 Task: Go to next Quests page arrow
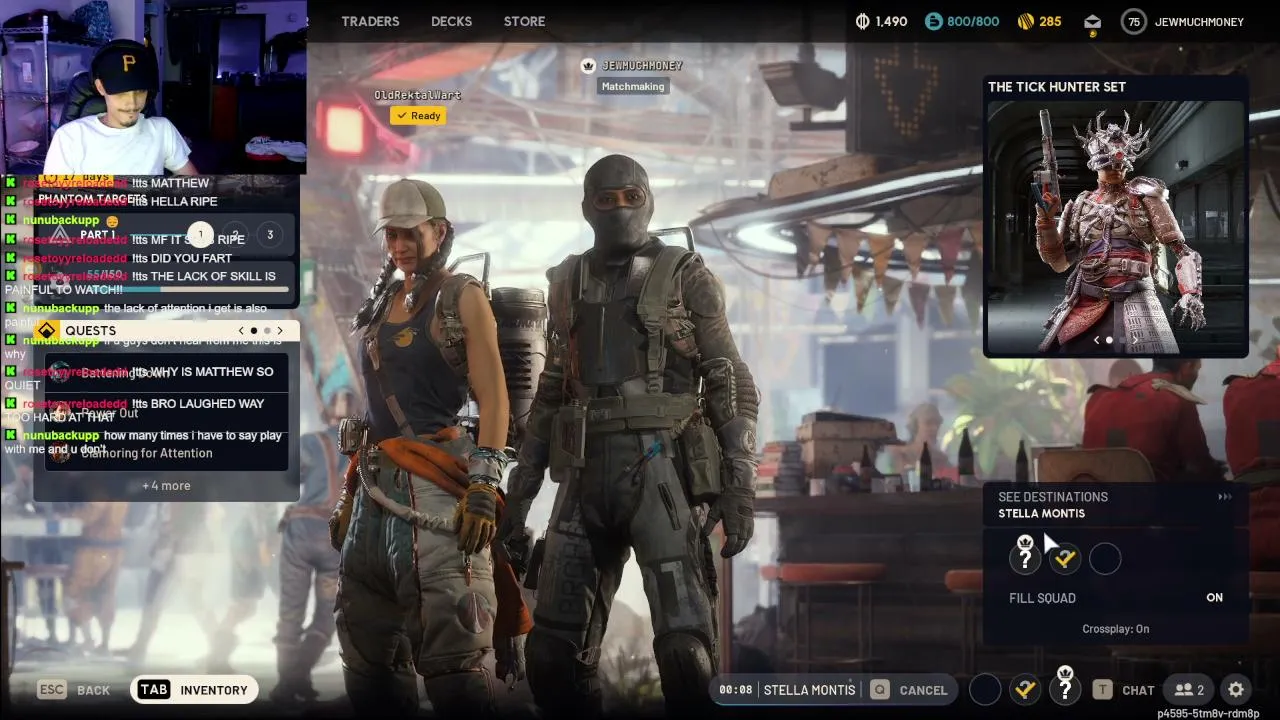click(280, 330)
